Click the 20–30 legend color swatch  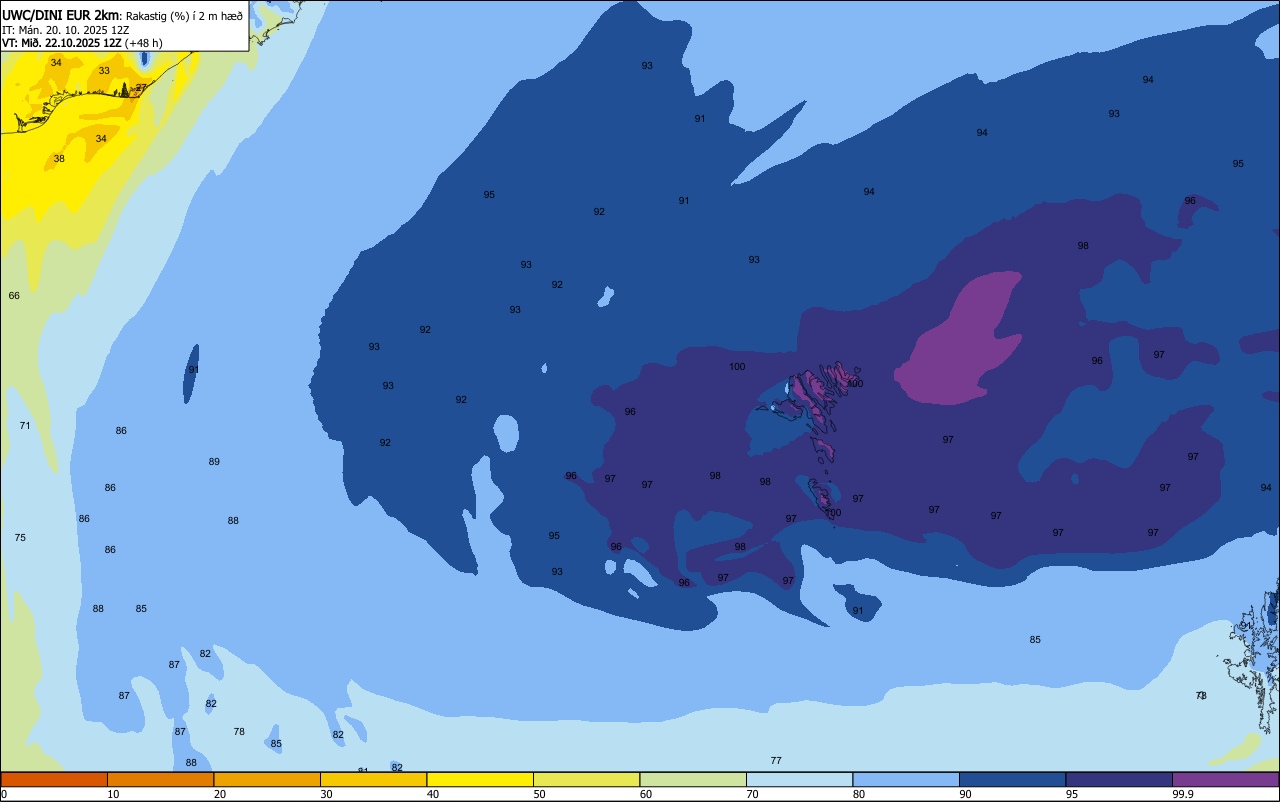coord(267,779)
